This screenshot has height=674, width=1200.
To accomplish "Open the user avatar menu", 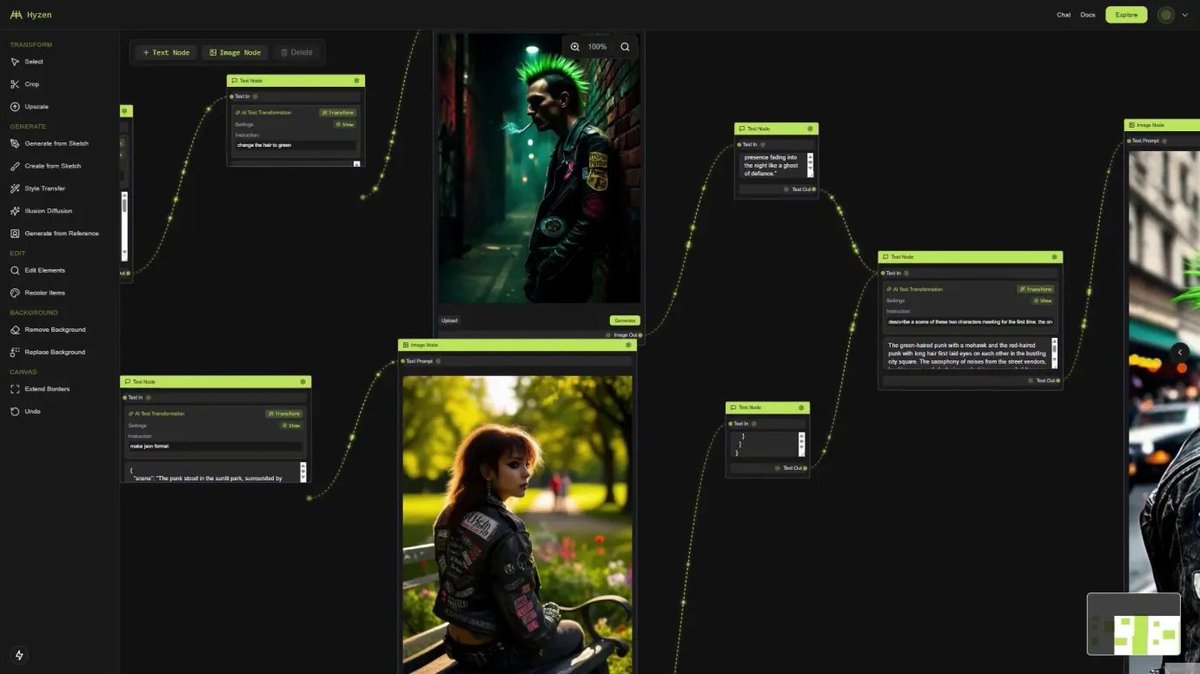I will (x=1165, y=15).
